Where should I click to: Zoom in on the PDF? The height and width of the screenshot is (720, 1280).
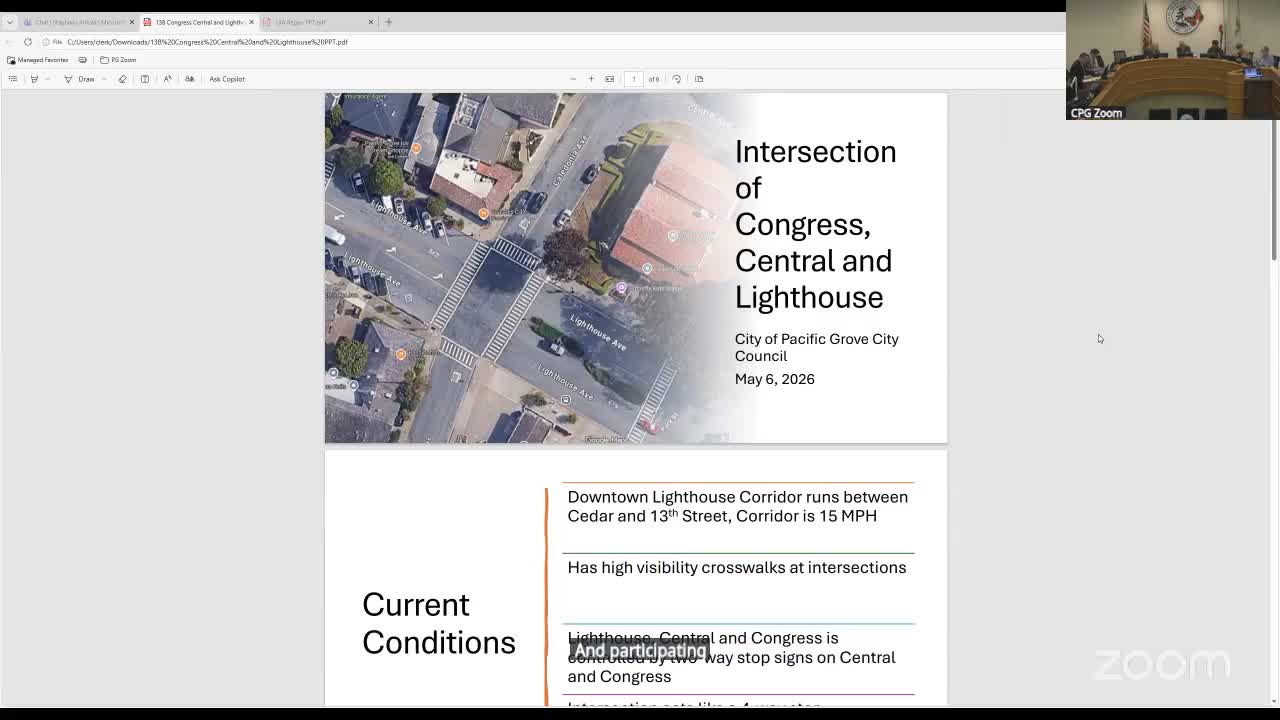click(591, 79)
